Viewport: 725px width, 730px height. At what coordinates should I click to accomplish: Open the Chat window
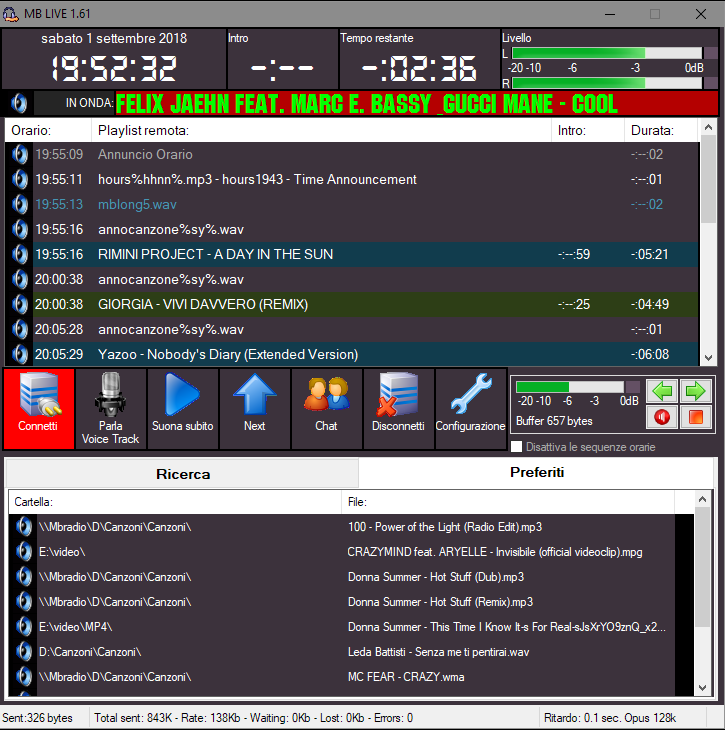coord(326,409)
